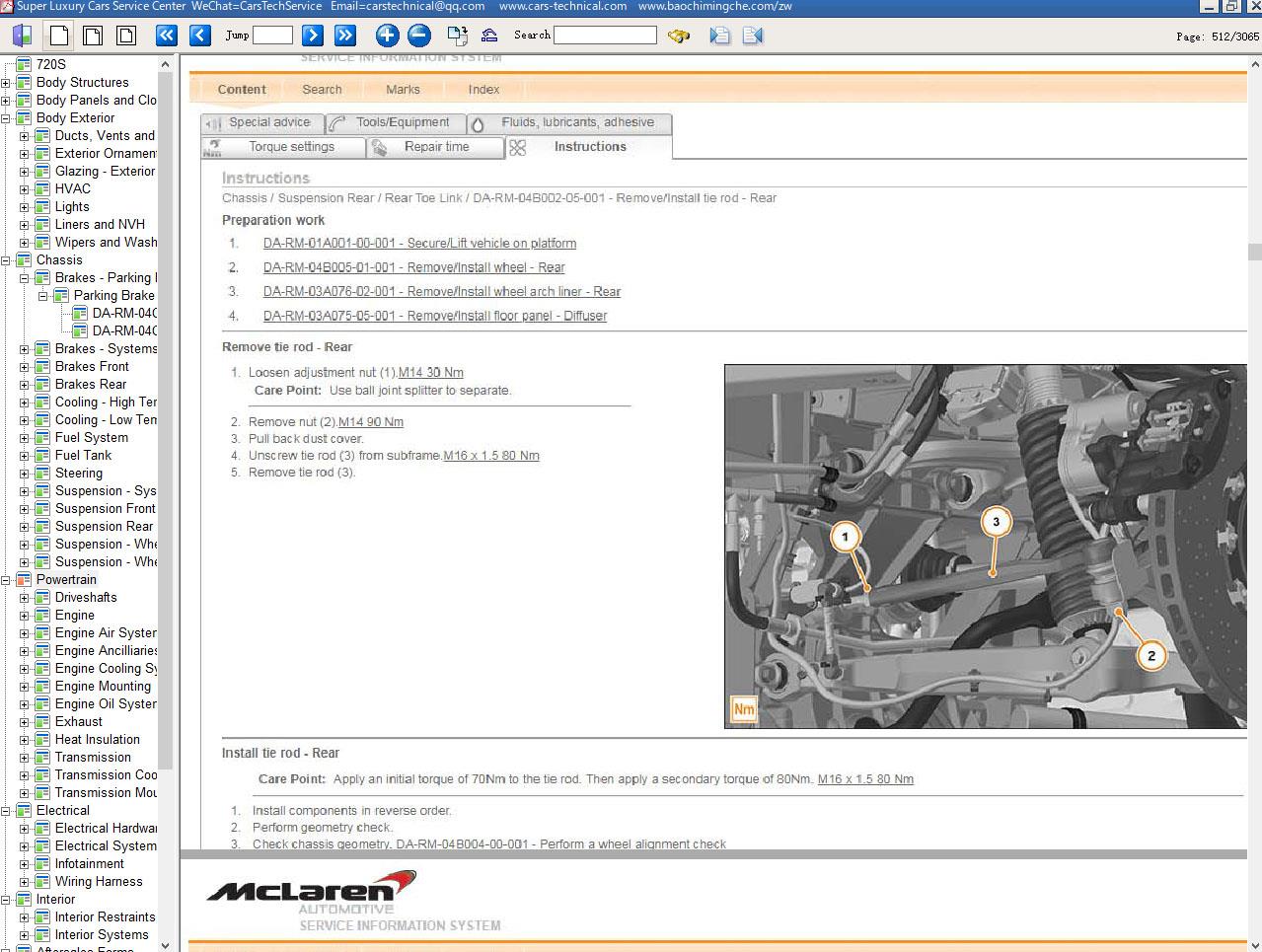
Task: Click the document pane scrollbar up arrow
Action: coord(1254,64)
